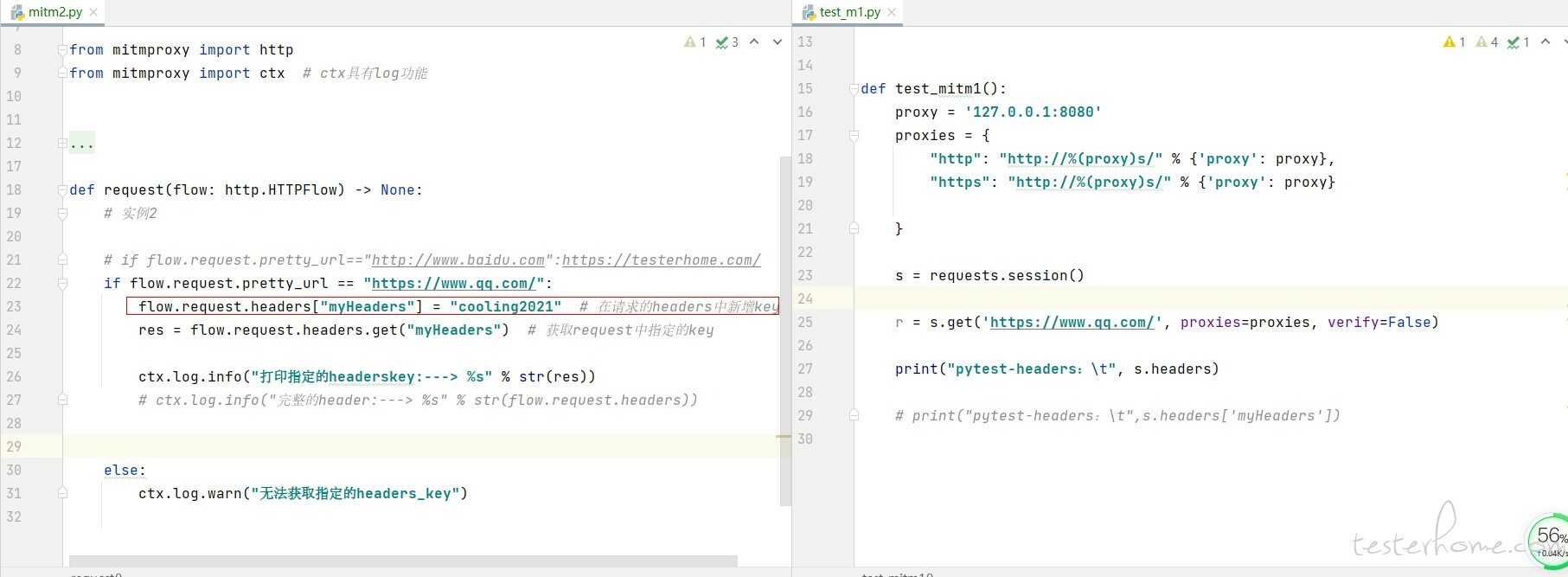The width and height of the screenshot is (1568, 577).
Task: Click the '# 实例2' comment on line 19
Action: [x=131, y=213]
